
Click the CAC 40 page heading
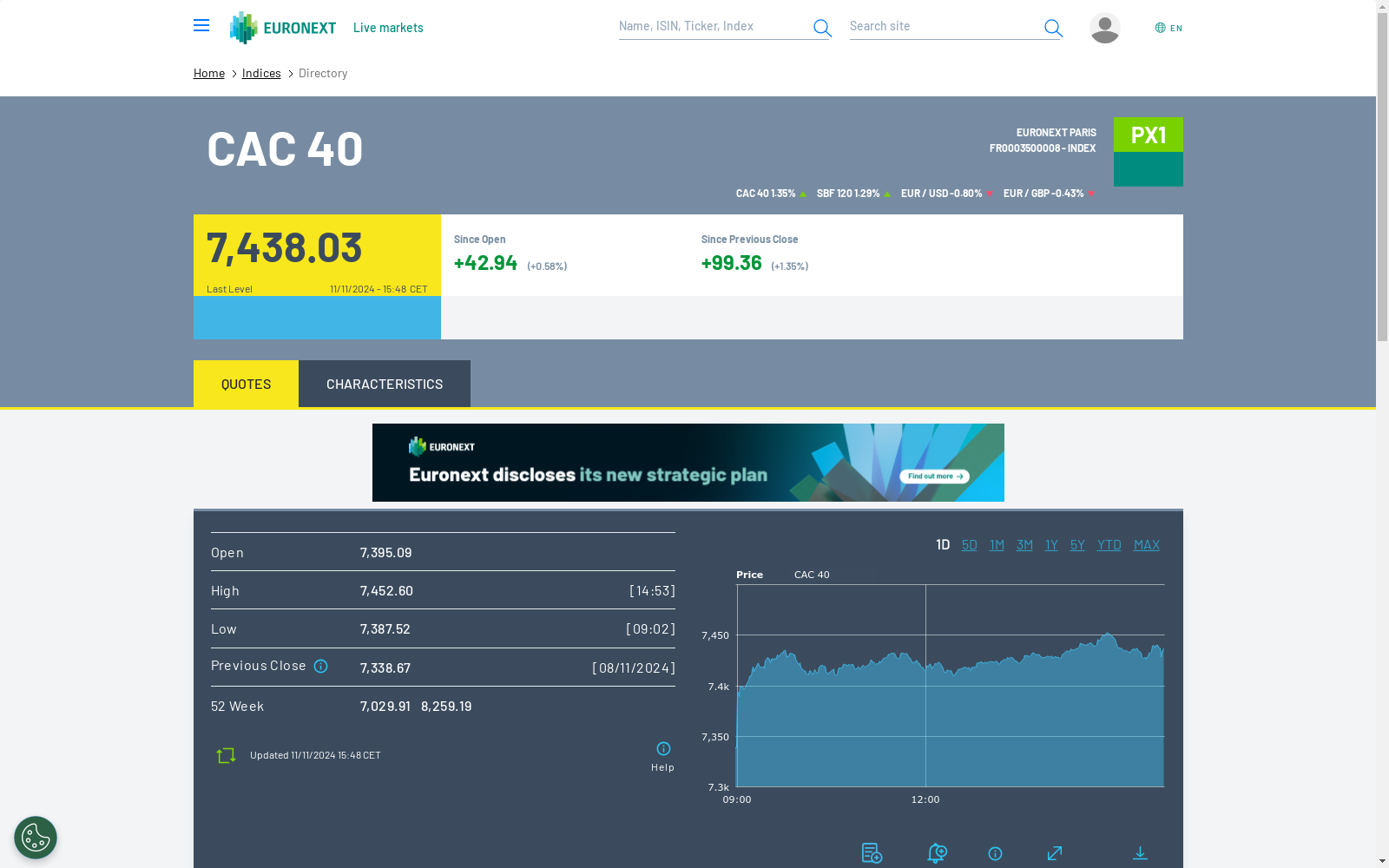(x=285, y=148)
